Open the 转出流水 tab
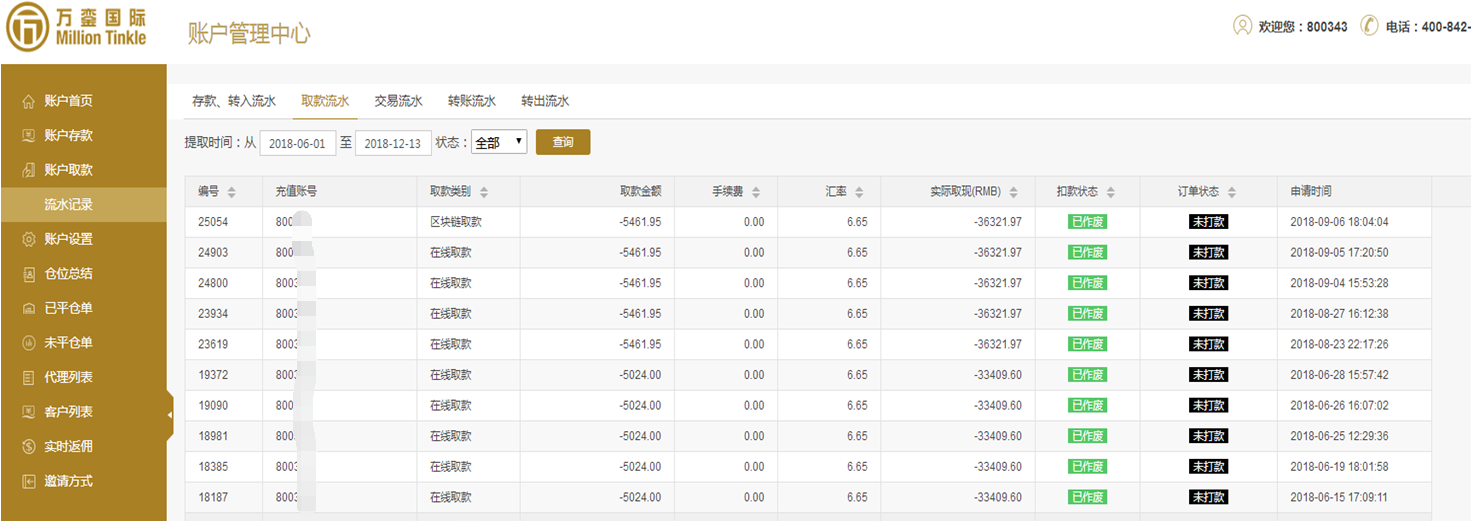The height and width of the screenshot is (522, 1472). pyautogui.click(x=545, y=101)
